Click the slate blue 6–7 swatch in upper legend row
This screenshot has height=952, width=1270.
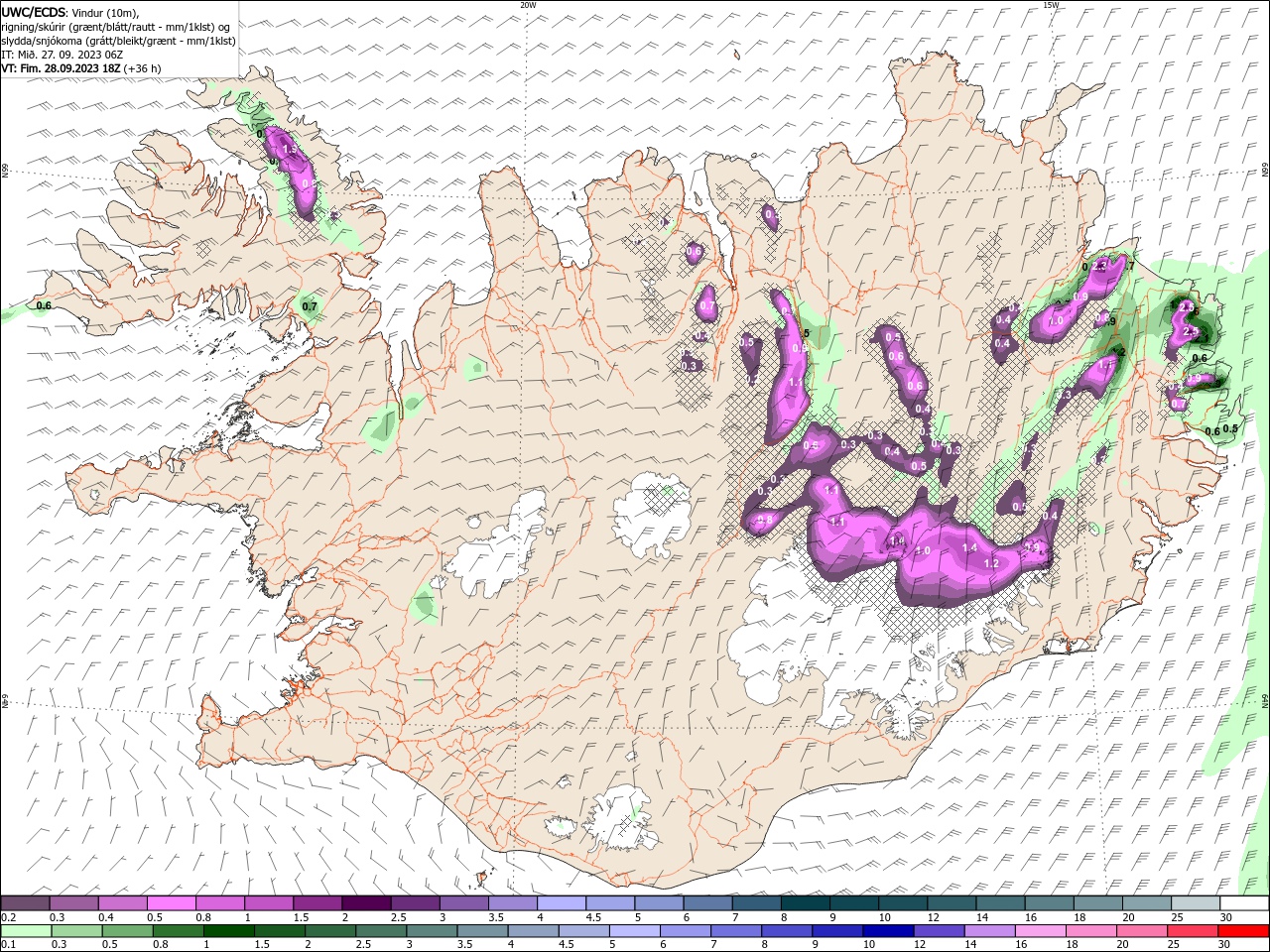[707, 903]
